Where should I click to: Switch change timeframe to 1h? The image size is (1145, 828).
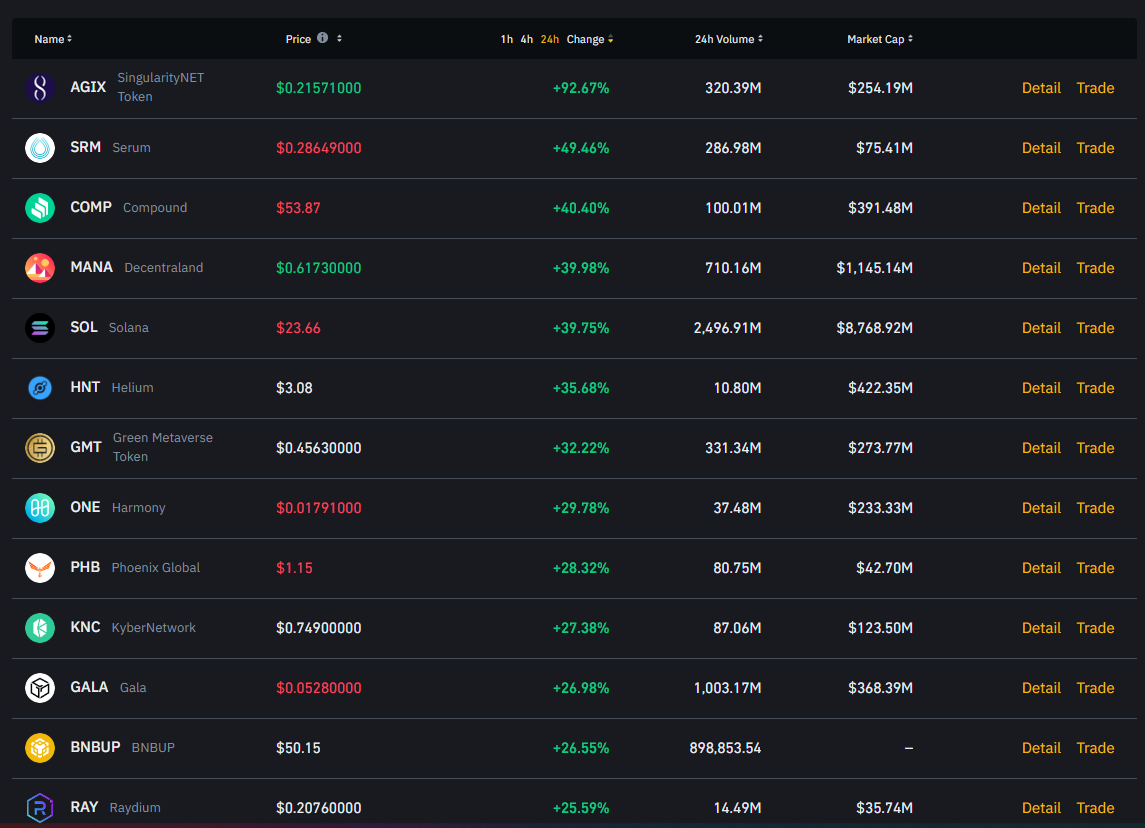[x=507, y=39]
